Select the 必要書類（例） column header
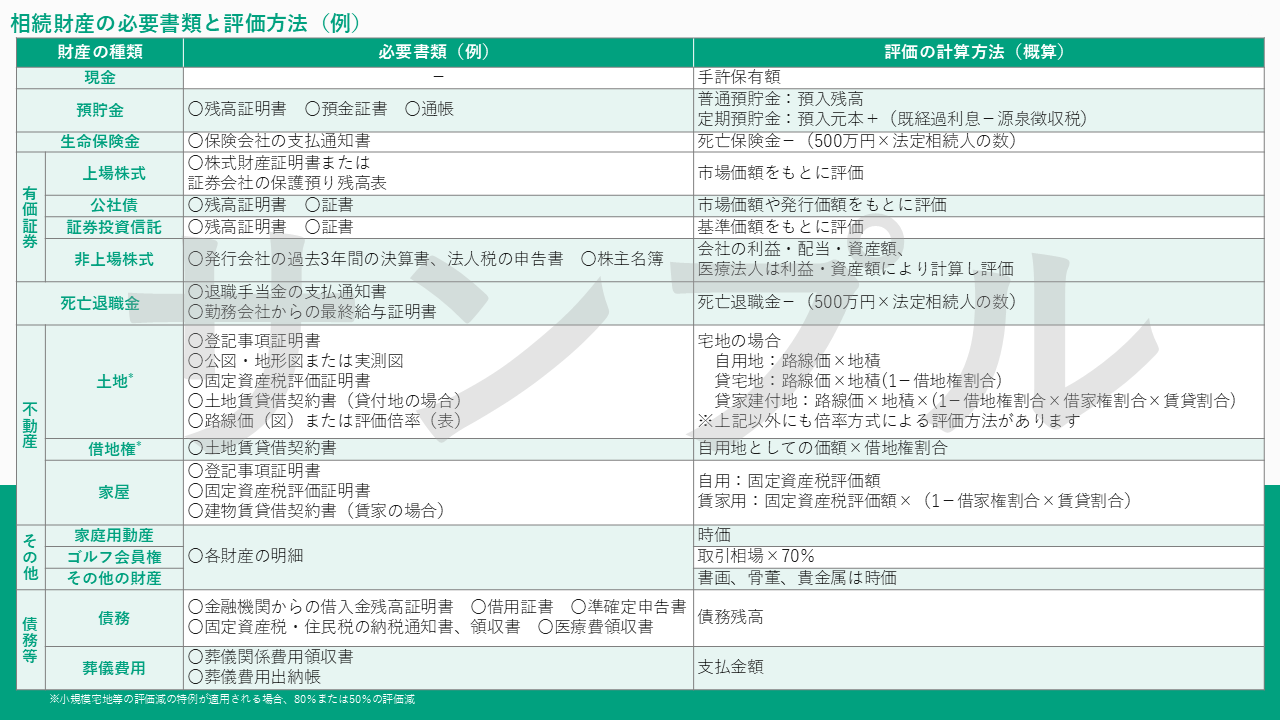The height and width of the screenshot is (720, 1280). tap(438, 53)
